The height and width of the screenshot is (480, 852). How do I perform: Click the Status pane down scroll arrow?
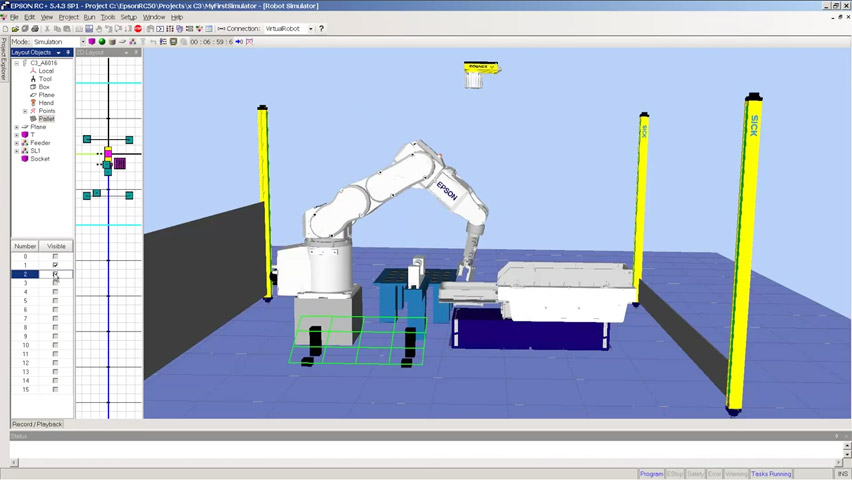point(847,454)
